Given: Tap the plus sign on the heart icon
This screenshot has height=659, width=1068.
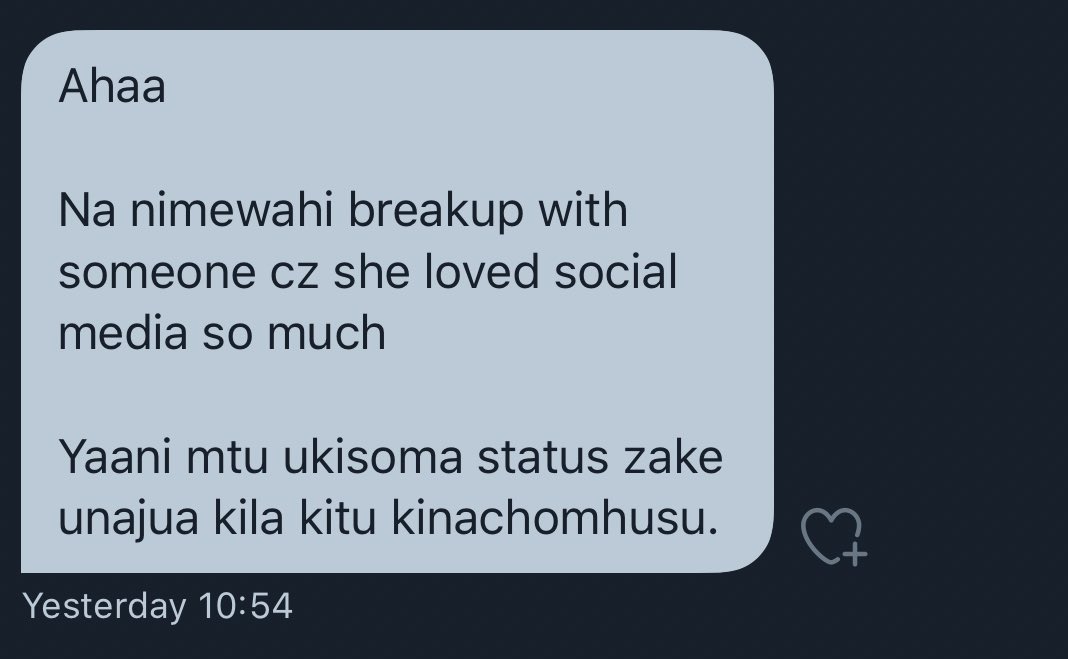Looking at the screenshot, I should (x=854, y=554).
